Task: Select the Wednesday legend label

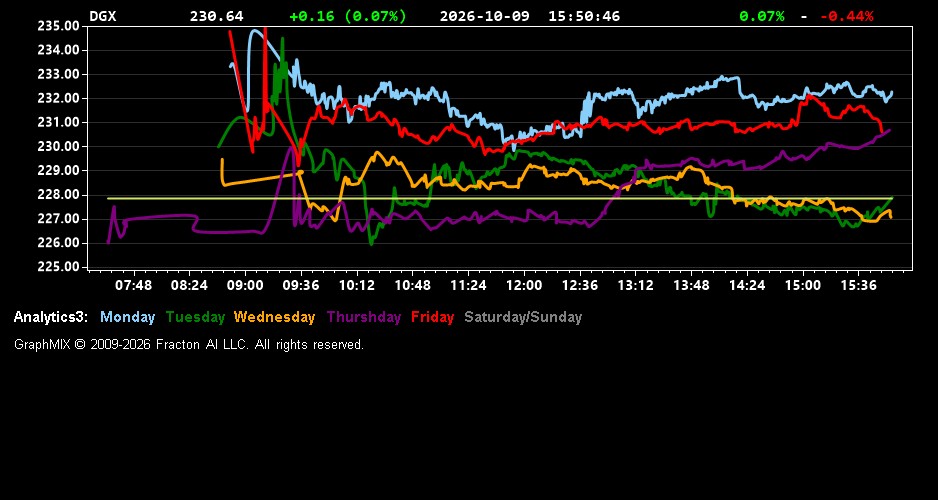Action: (x=274, y=317)
